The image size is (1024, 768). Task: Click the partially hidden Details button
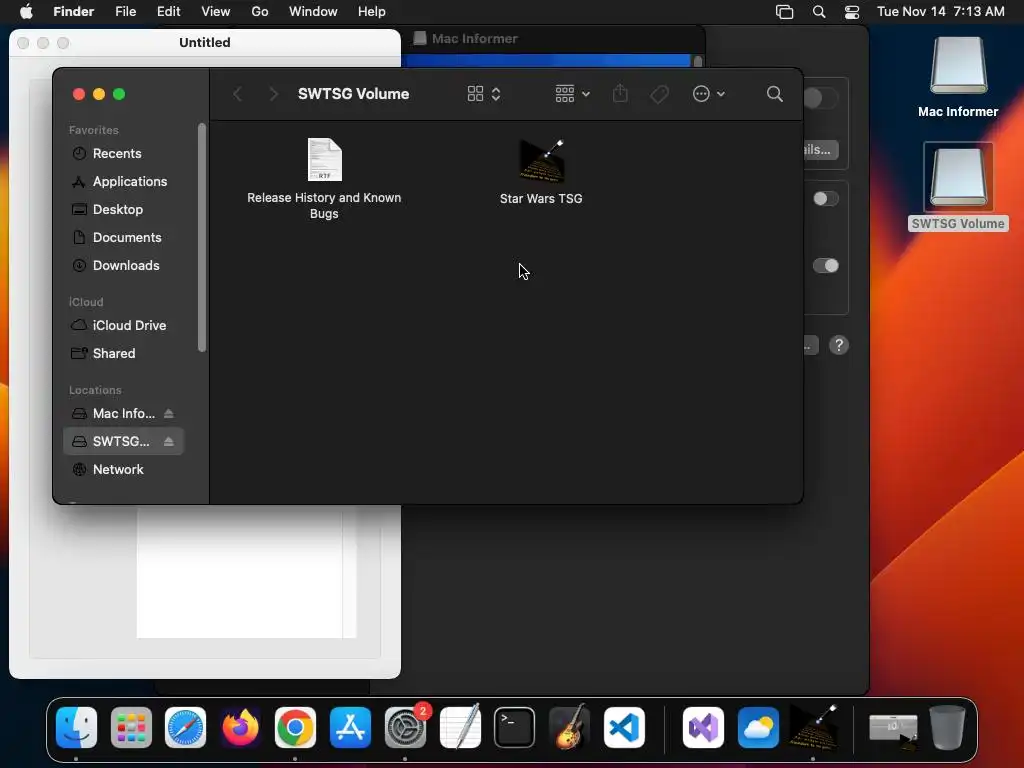pos(821,150)
